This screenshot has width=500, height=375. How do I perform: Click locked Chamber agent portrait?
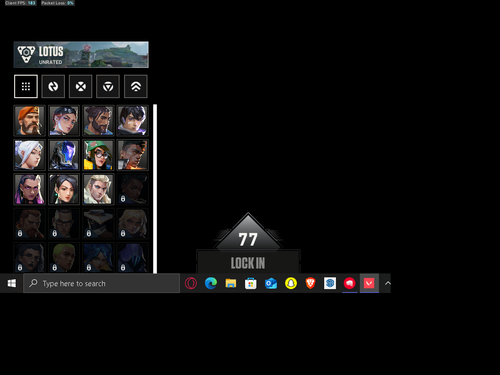(64, 223)
